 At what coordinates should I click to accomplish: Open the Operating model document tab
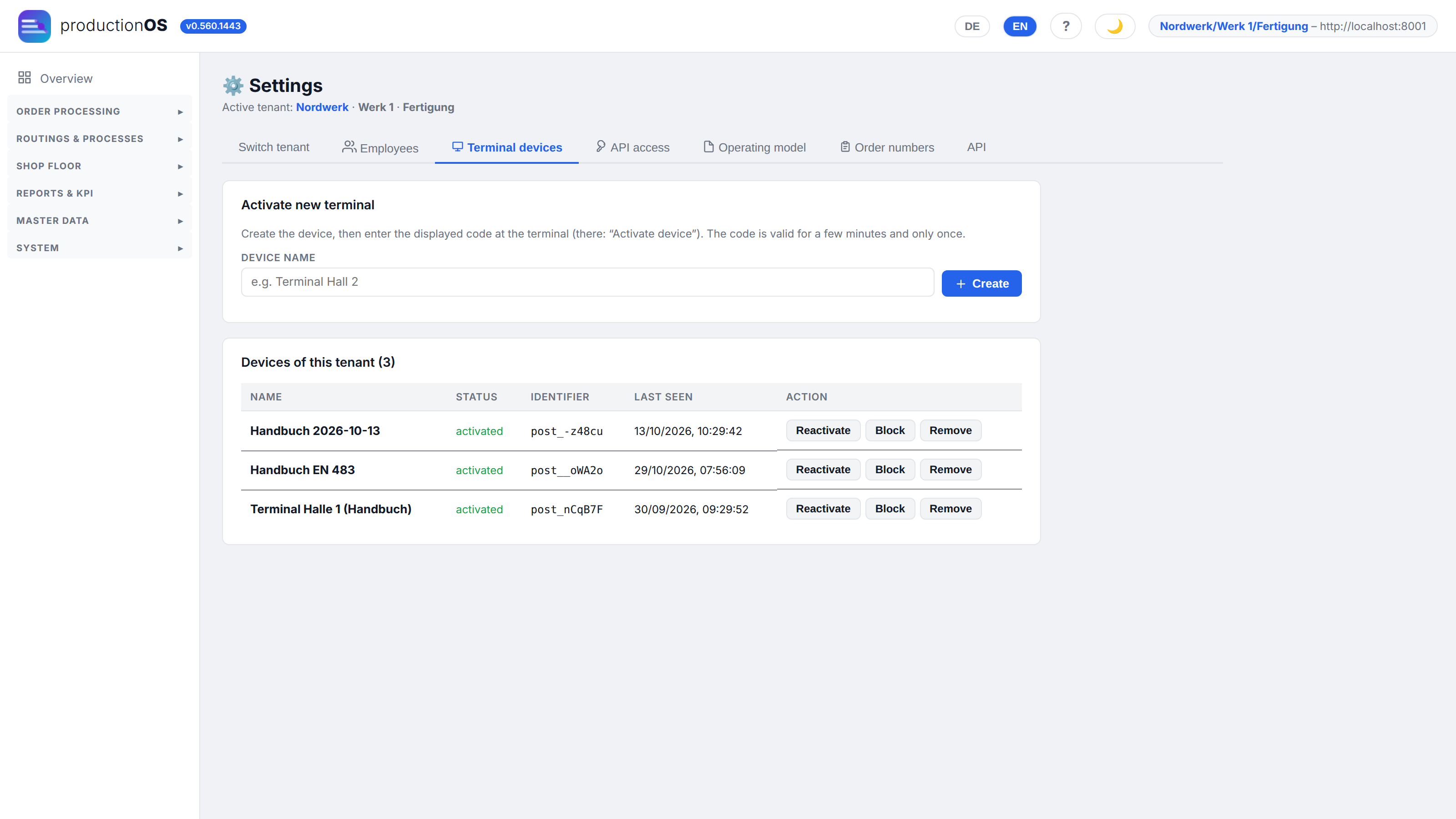(x=754, y=147)
